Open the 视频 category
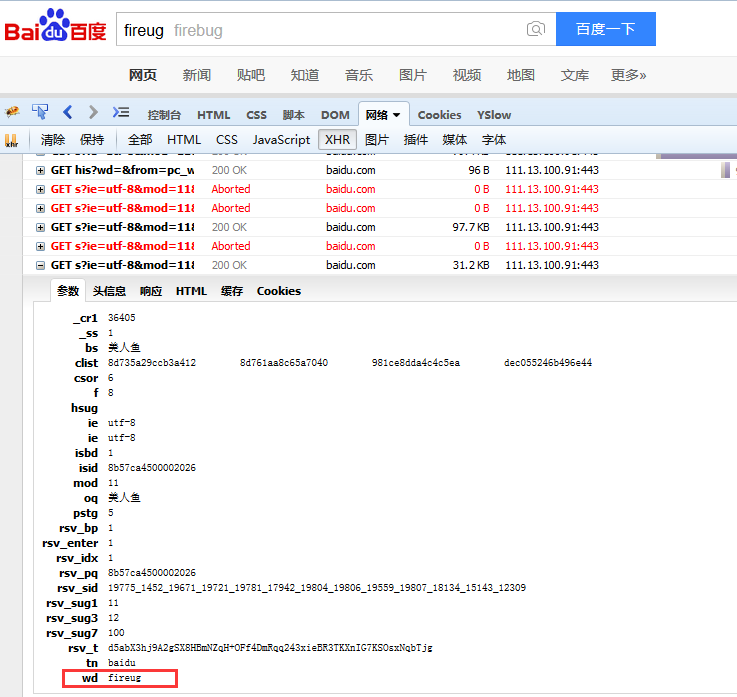This screenshot has height=697, width=737. point(467,75)
